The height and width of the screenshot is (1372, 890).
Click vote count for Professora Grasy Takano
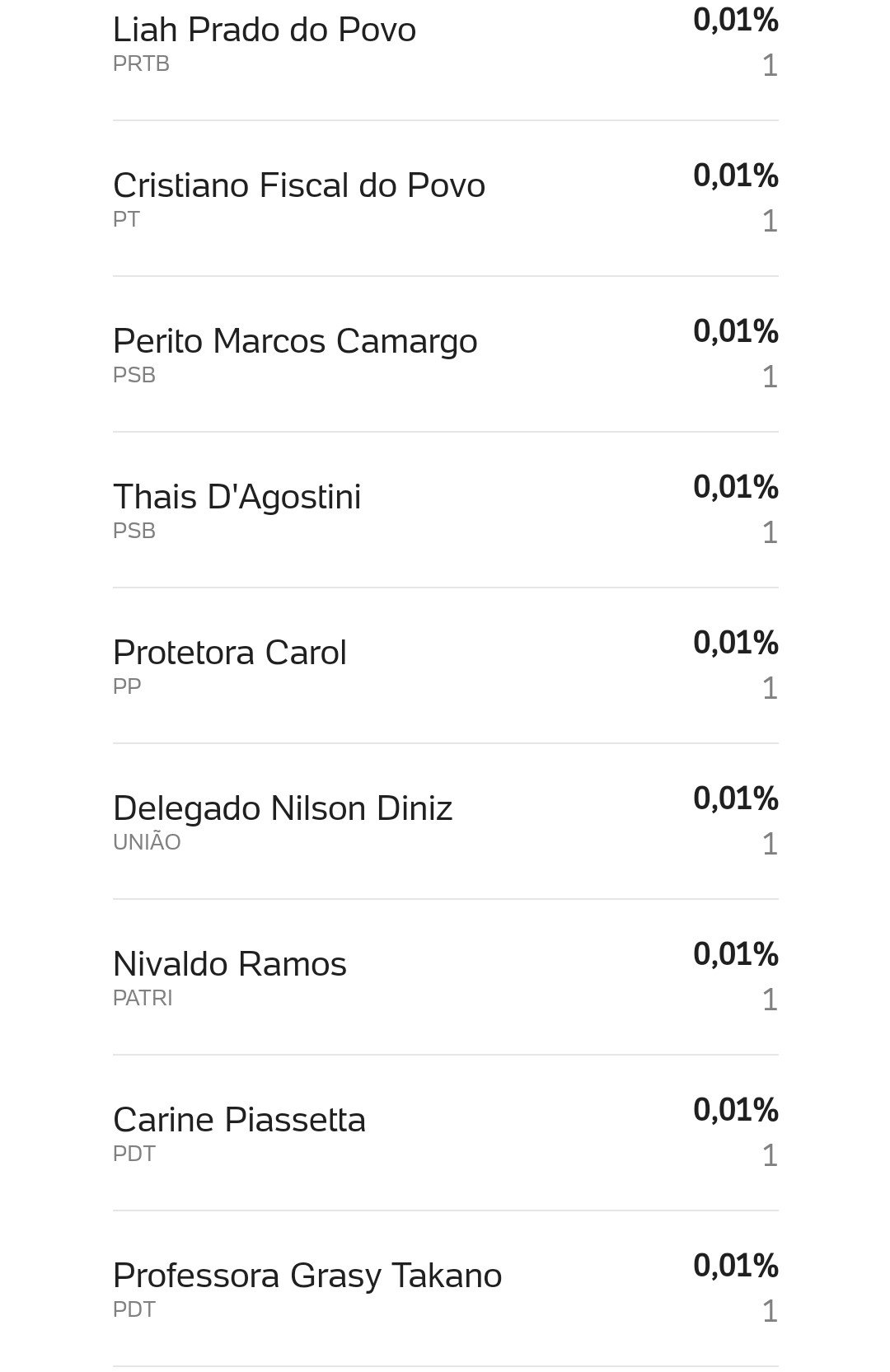(x=770, y=1311)
